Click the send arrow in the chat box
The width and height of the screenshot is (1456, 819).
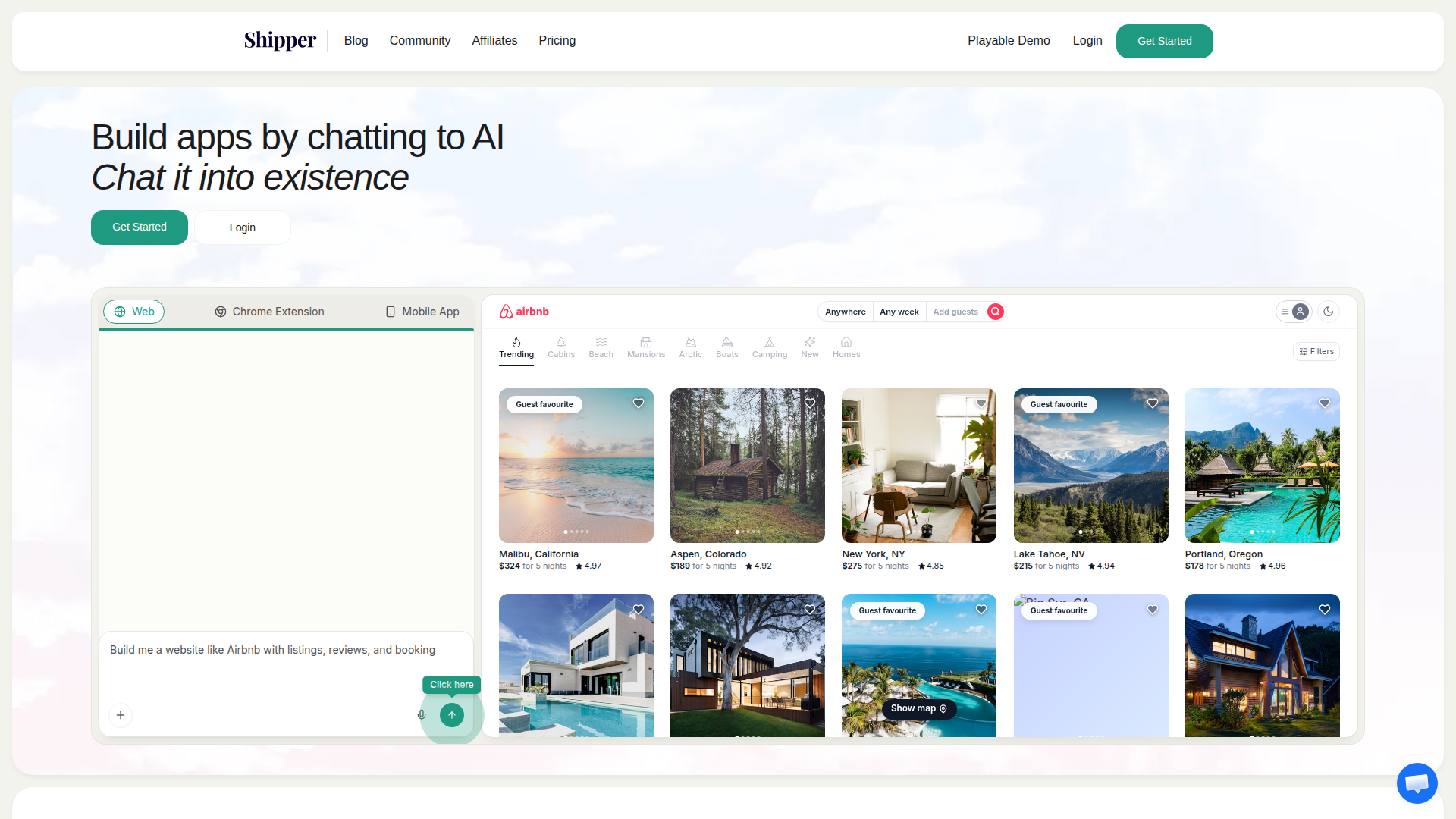tap(451, 714)
